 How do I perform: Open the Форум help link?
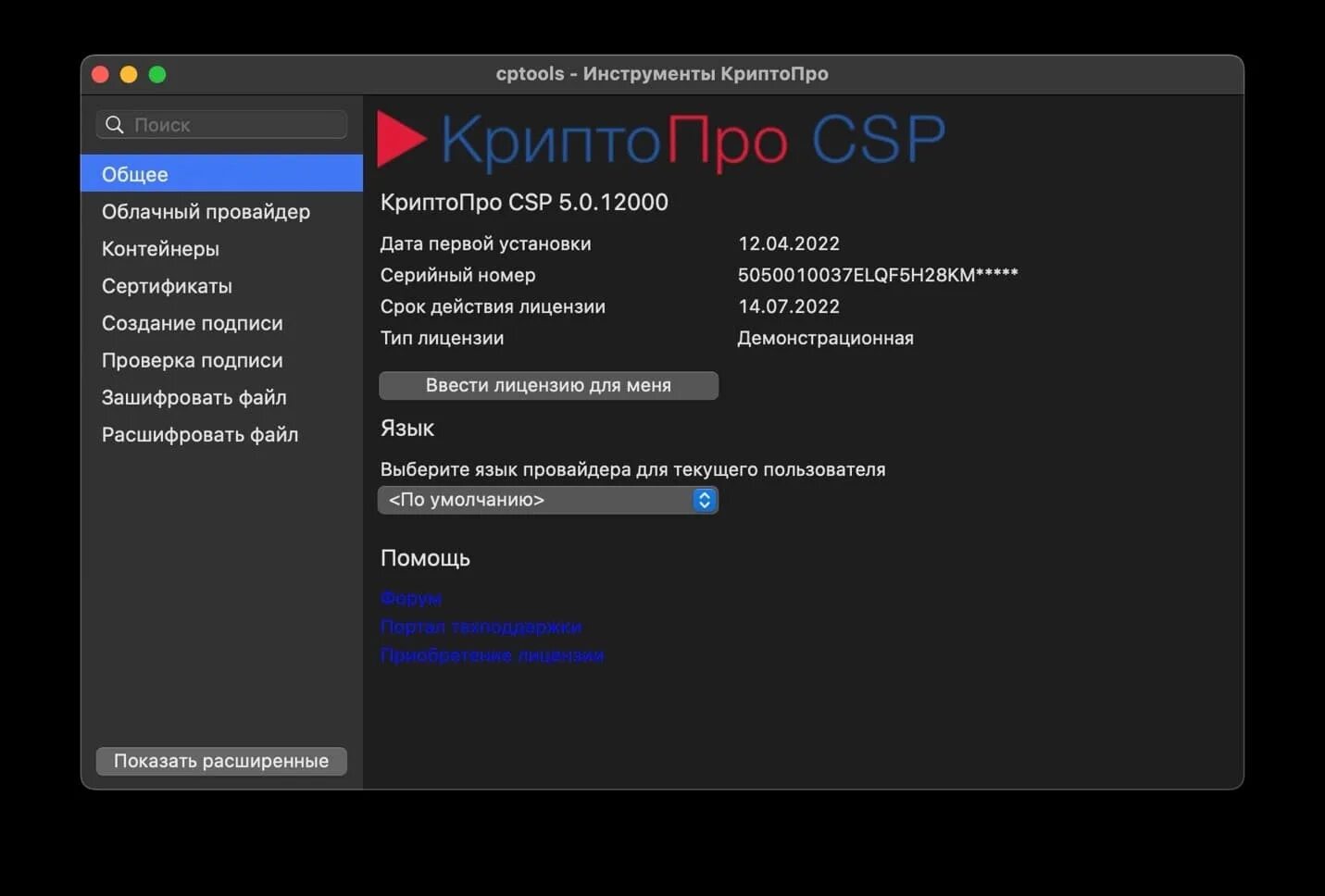point(411,598)
